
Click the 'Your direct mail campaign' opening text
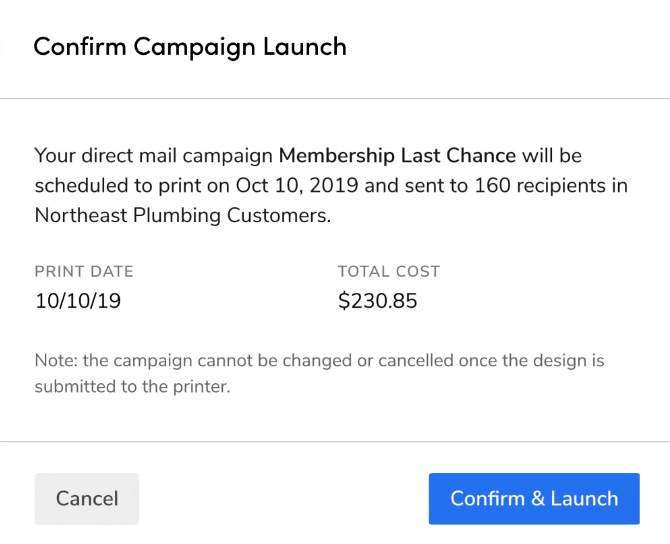(153, 156)
